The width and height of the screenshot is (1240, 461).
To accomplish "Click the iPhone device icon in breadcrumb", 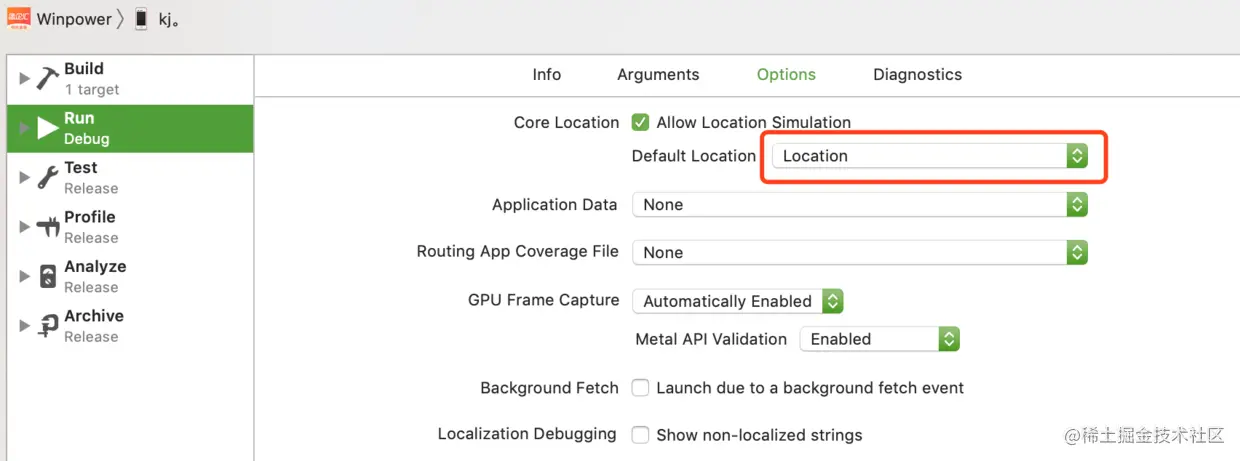I will (x=141, y=19).
